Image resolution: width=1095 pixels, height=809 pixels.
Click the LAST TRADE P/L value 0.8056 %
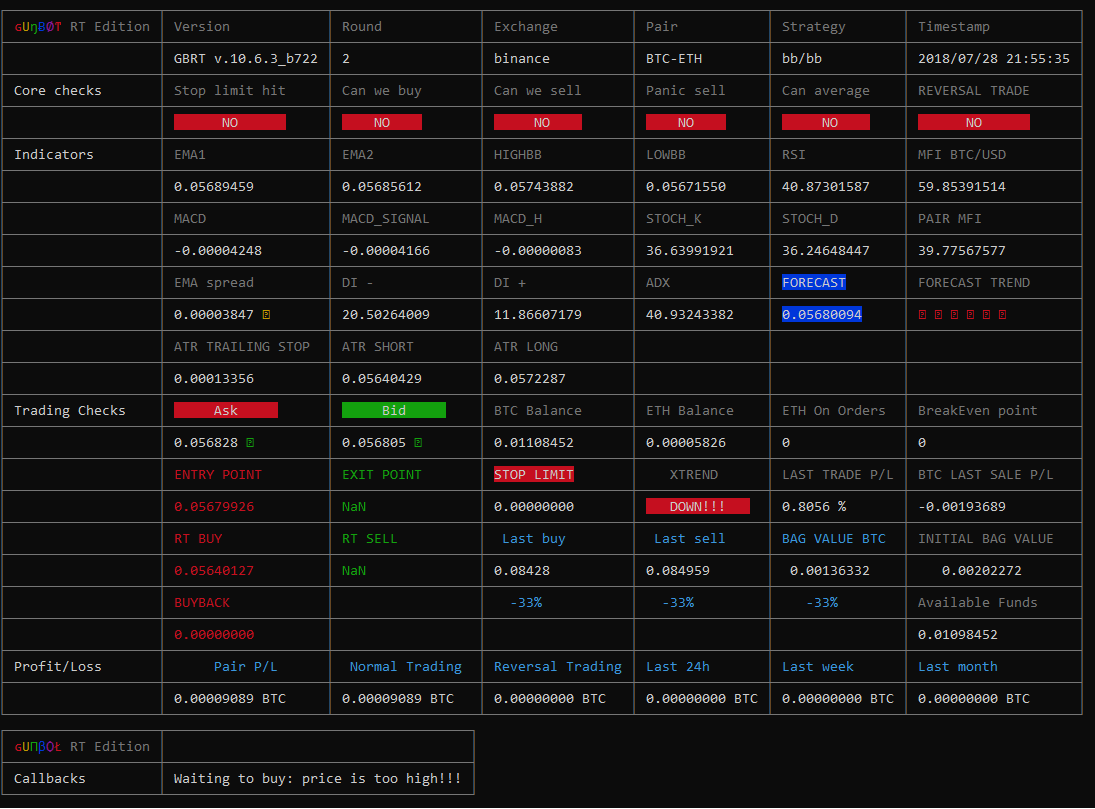pos(814,506)
